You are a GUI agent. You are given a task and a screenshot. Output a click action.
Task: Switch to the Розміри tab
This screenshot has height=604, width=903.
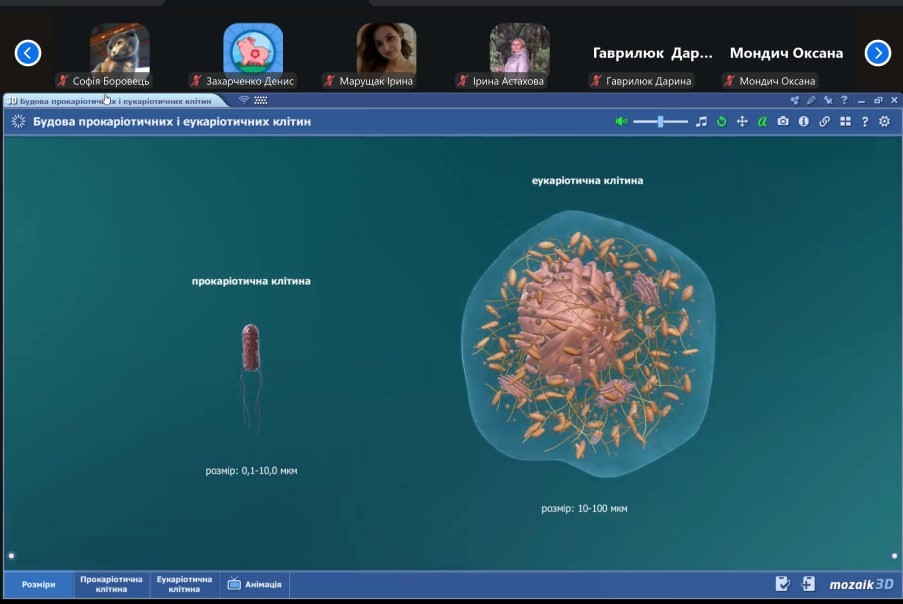39,584
